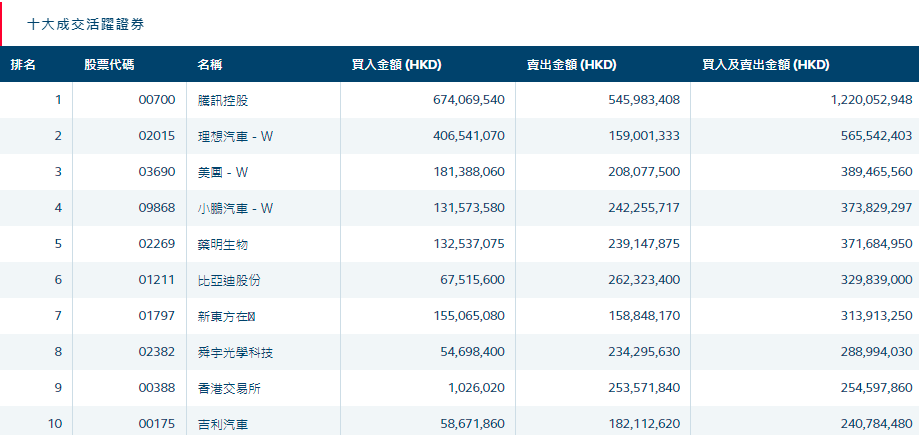The image size is (919, 435).
Task: Click the 買入金額 (HKD) column header
Action: tap(396, 65)
